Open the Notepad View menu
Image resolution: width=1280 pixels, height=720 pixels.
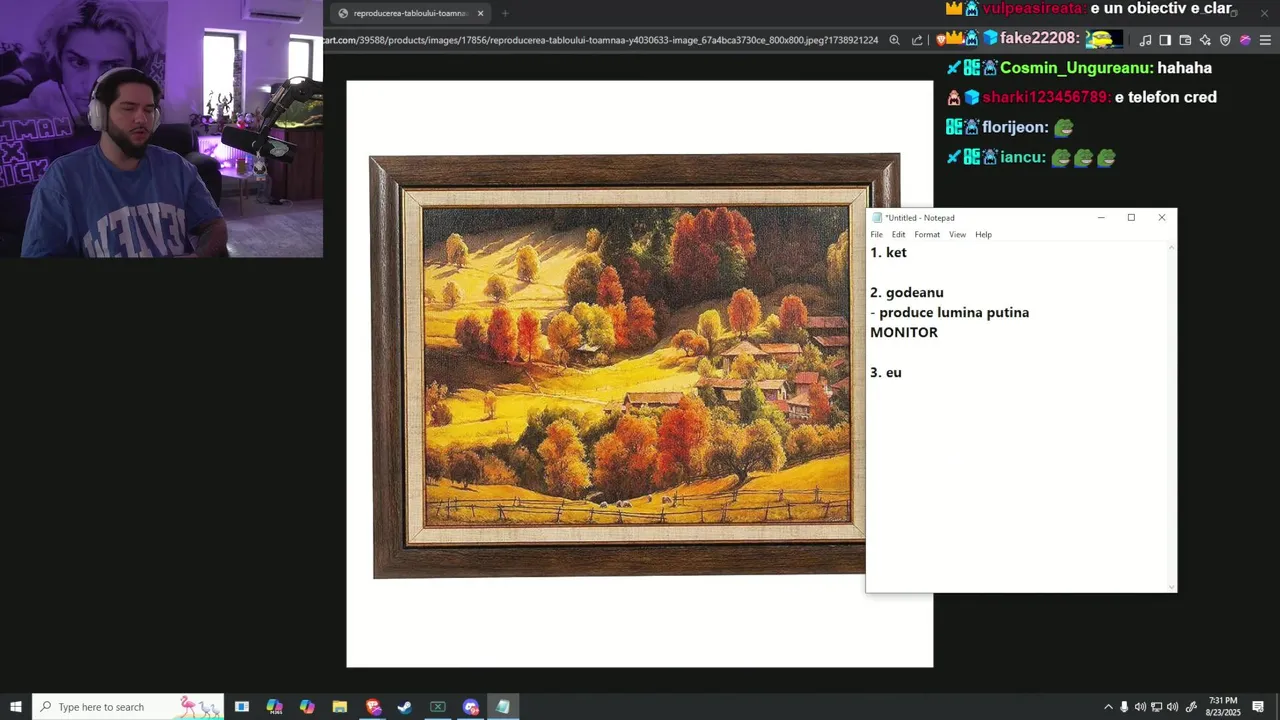point(957,234)
